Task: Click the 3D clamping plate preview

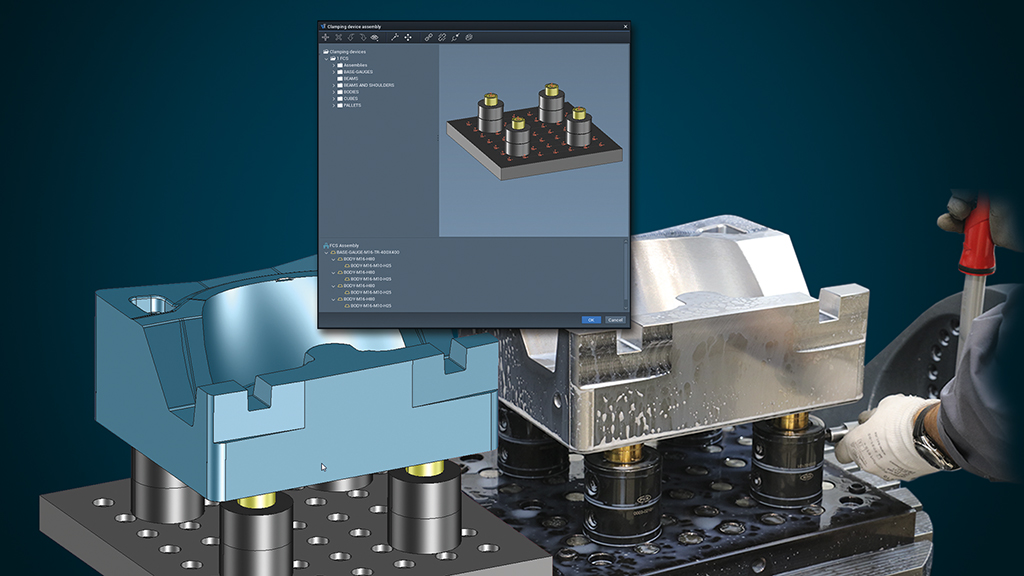Action: coord(534,131)
